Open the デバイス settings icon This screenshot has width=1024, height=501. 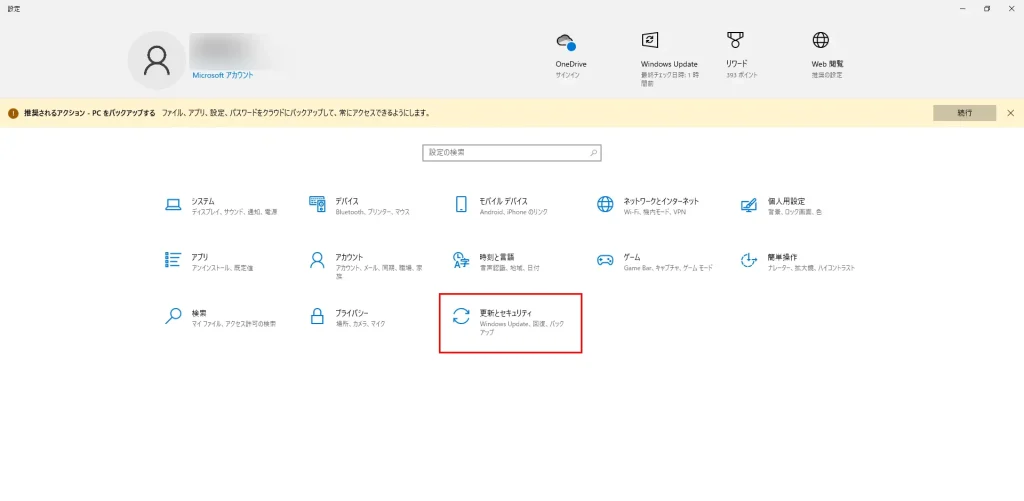click(317, 204)
